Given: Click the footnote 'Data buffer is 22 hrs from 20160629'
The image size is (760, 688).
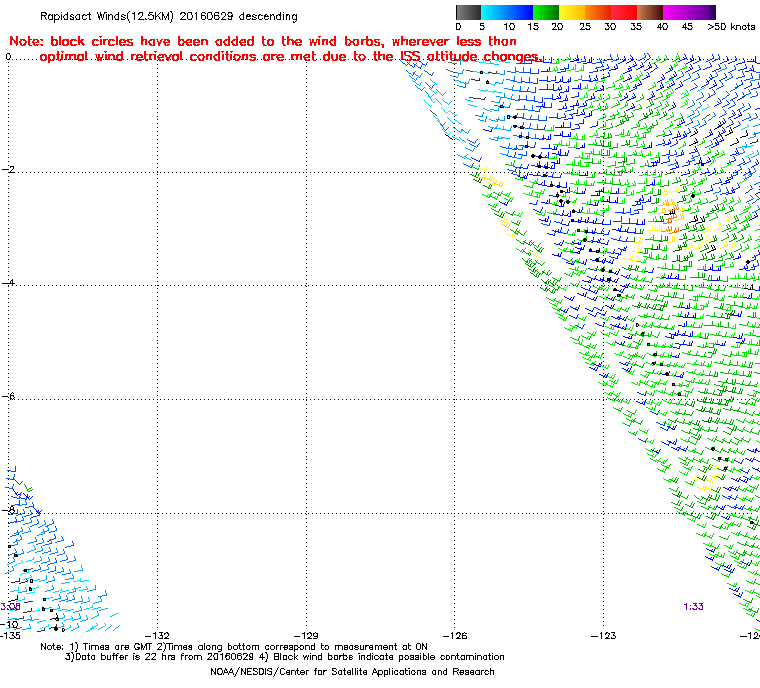Looking at the screenshot, I should (165, 657).
